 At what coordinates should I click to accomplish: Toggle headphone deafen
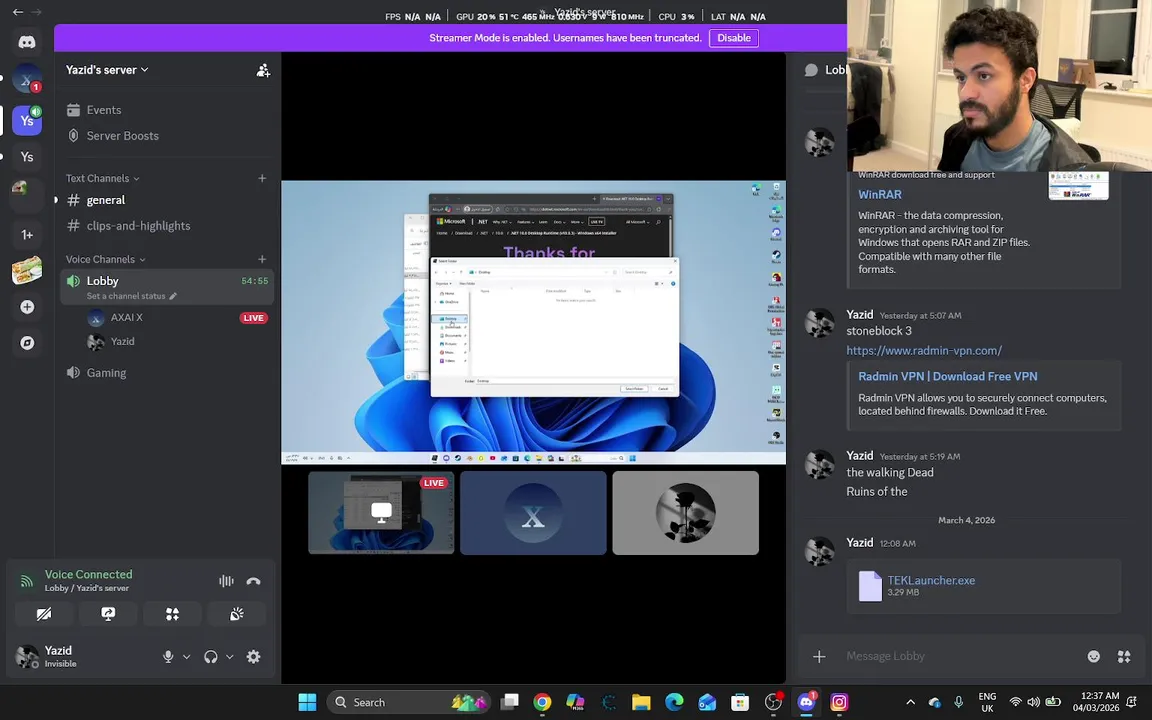click(x=211, y=657)
